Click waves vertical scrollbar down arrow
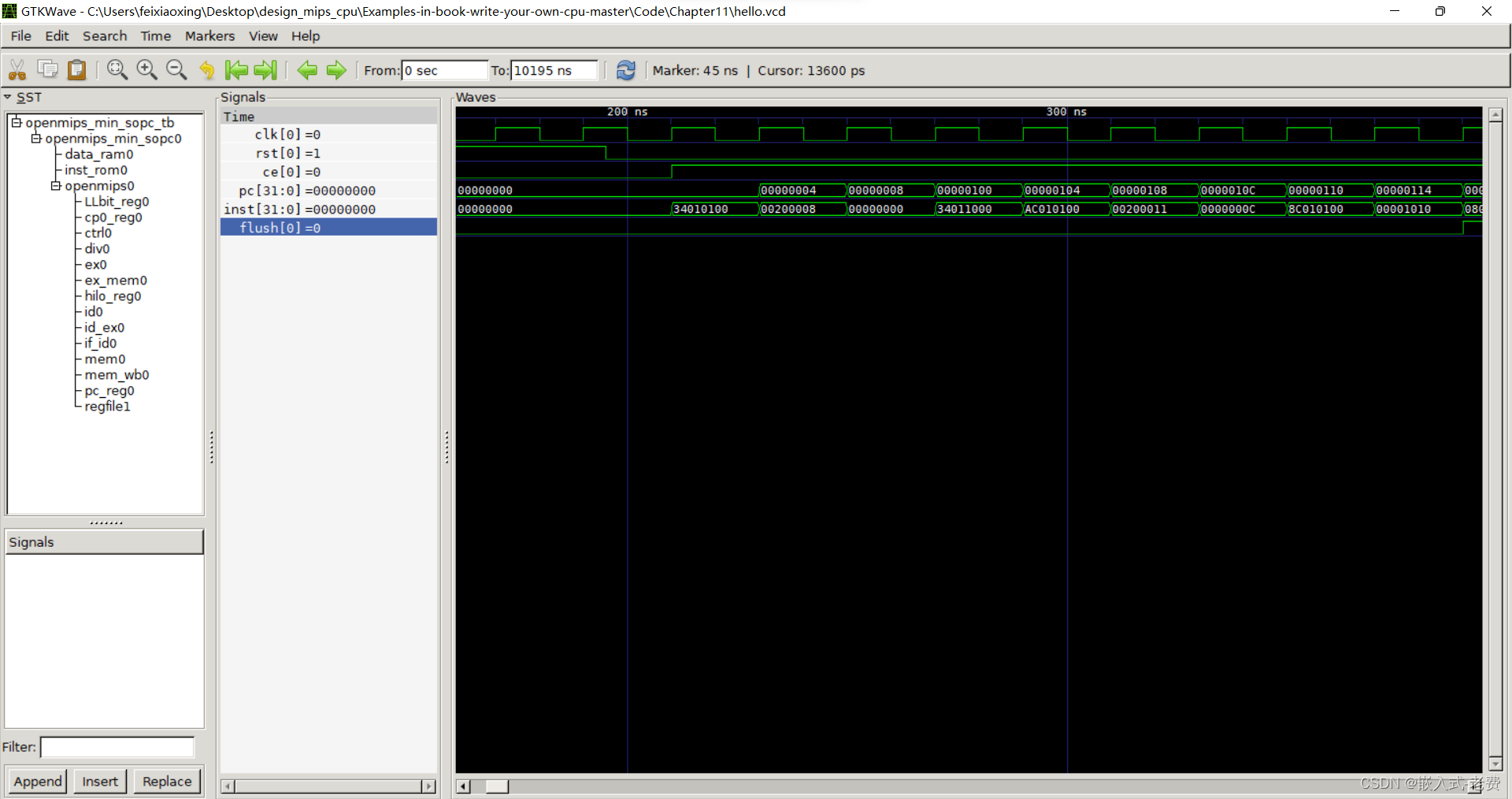1512x799 pixels. (1495, 764)
